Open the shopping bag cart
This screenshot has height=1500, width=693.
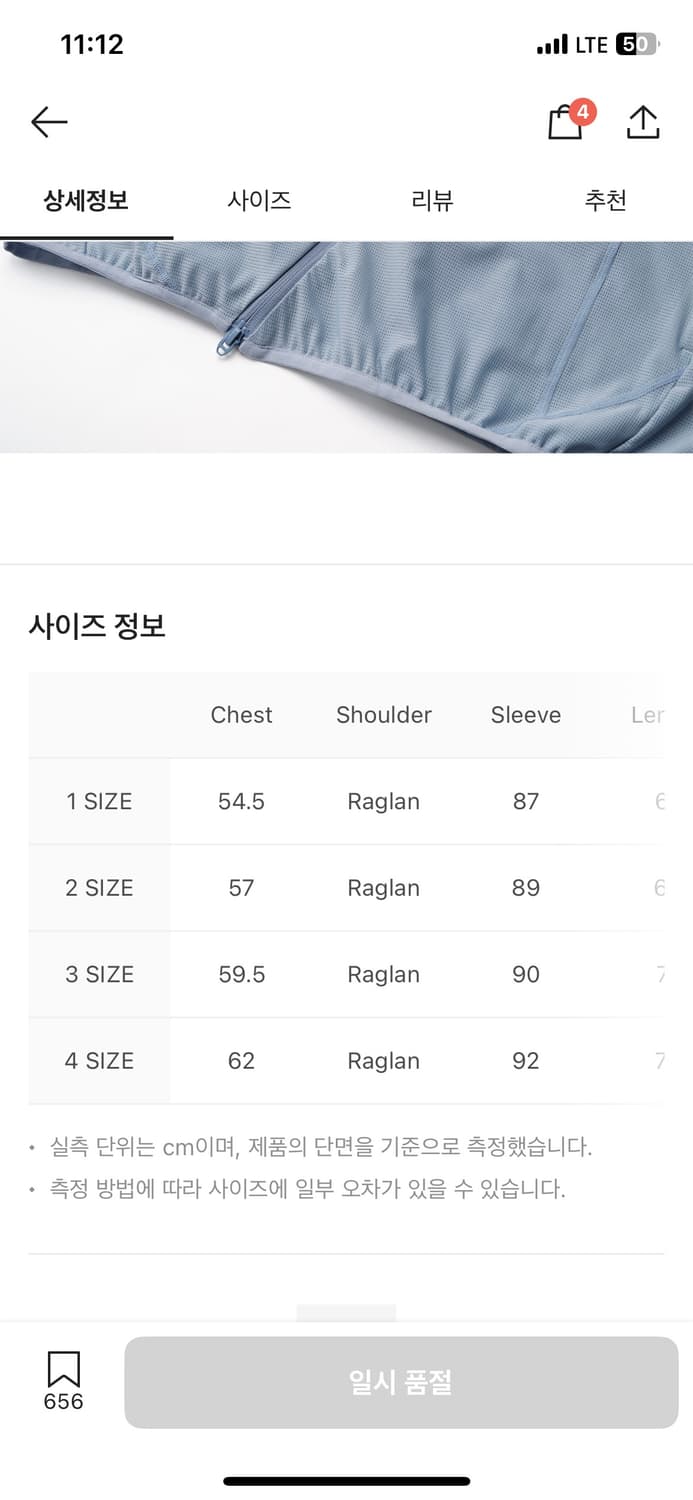566,122
